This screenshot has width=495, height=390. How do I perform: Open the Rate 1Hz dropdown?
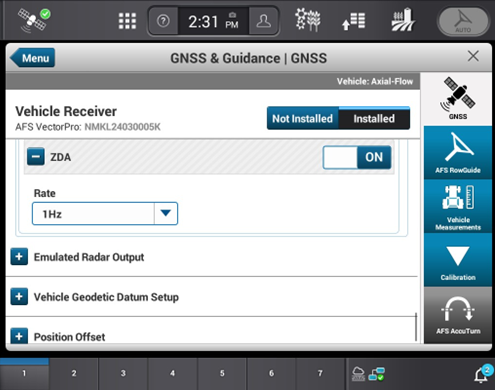(105, 214)
